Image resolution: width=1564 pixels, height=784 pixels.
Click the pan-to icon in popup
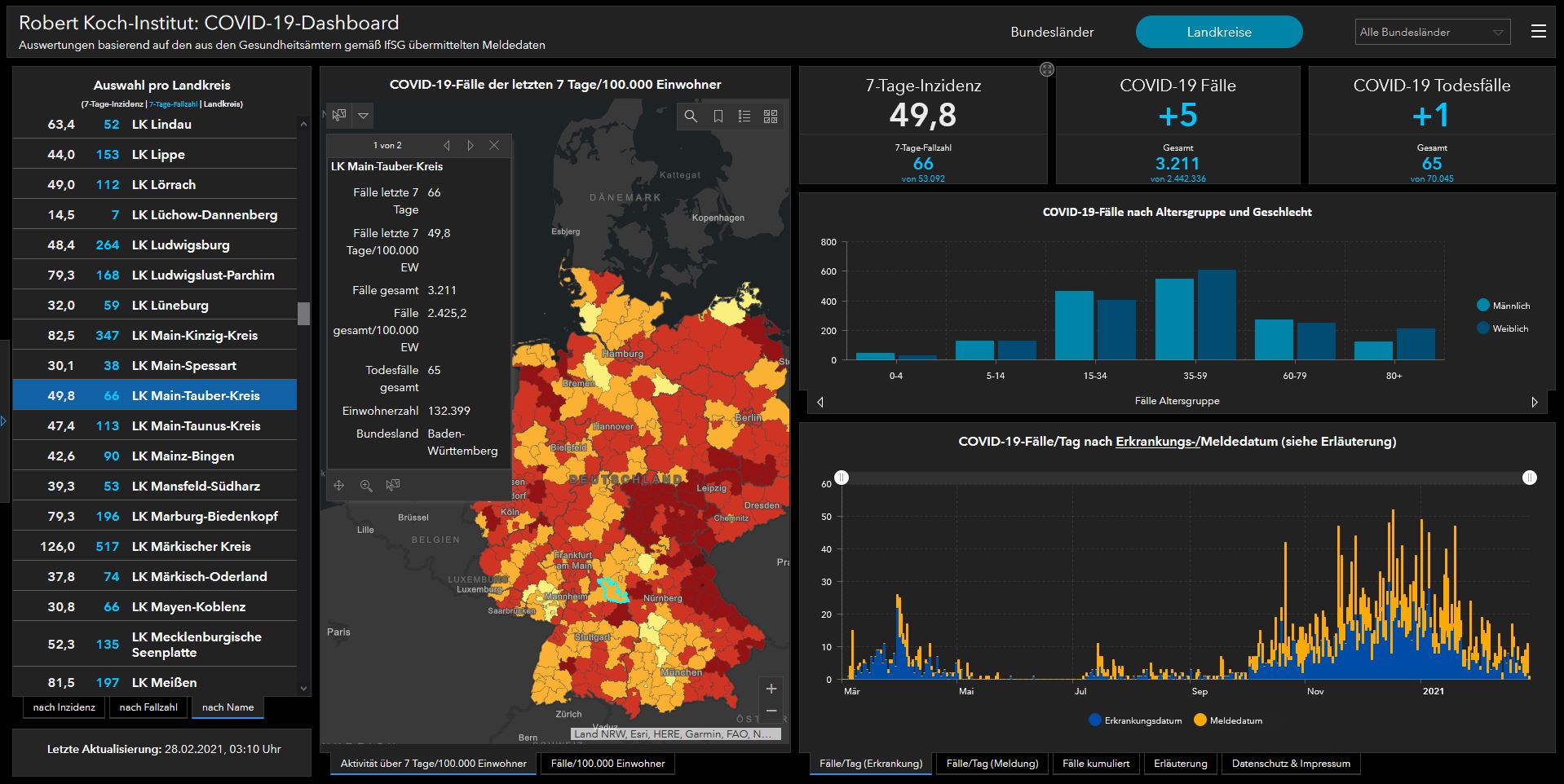tap(339, 486)
